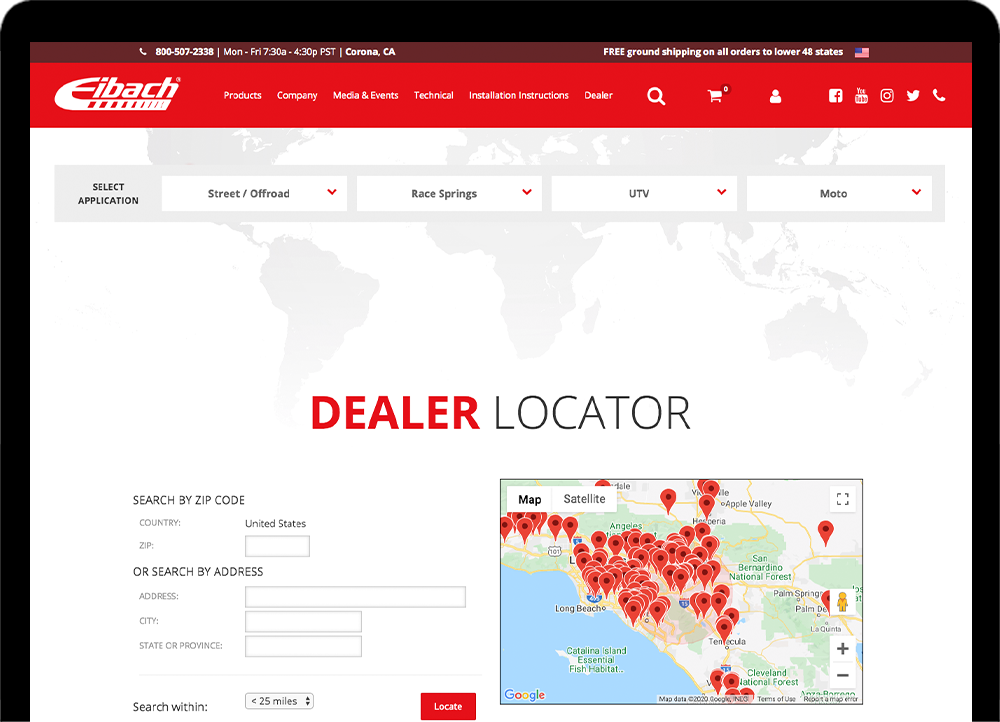Screen dimensions: 1000x722
Task: Open the search magnifier icon
Action: pos(656,96)
